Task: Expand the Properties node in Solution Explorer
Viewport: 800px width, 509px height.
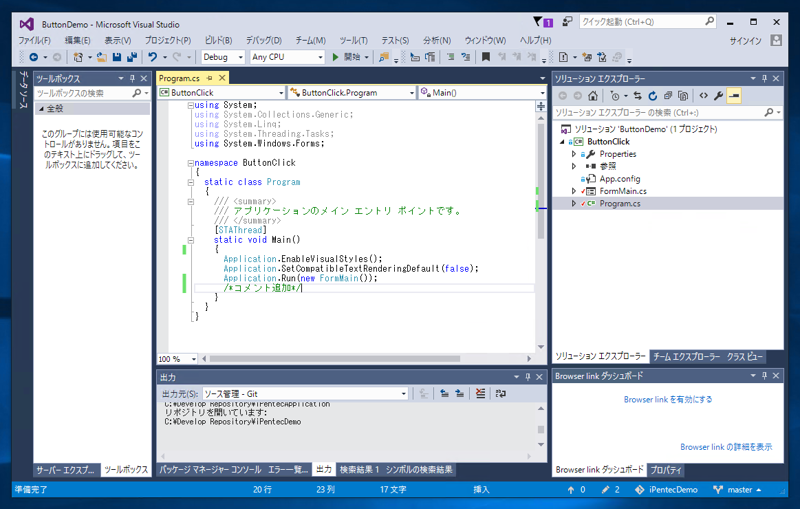Action: point(573,154)
